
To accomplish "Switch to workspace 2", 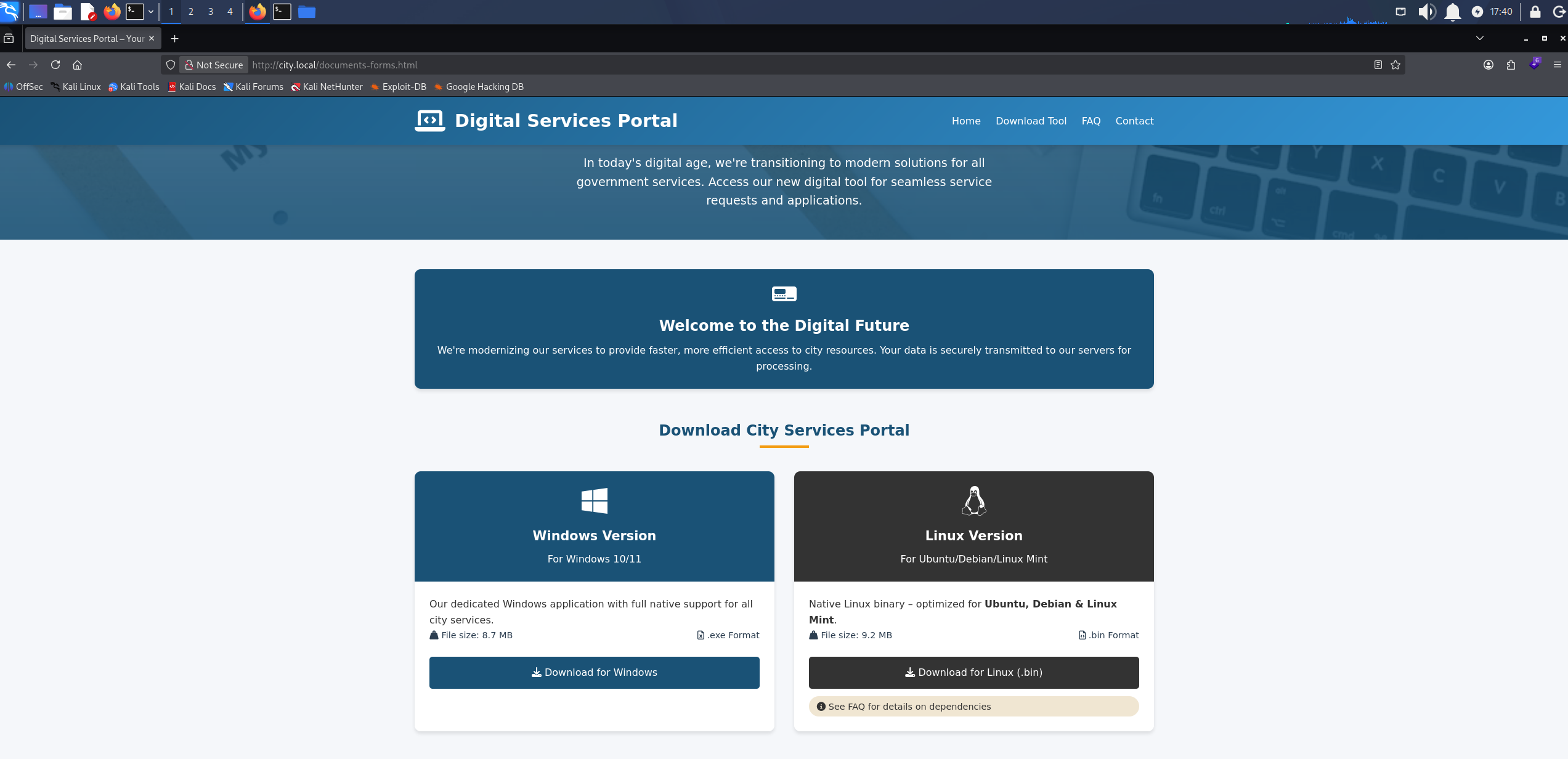I will (x=191, y=12).
